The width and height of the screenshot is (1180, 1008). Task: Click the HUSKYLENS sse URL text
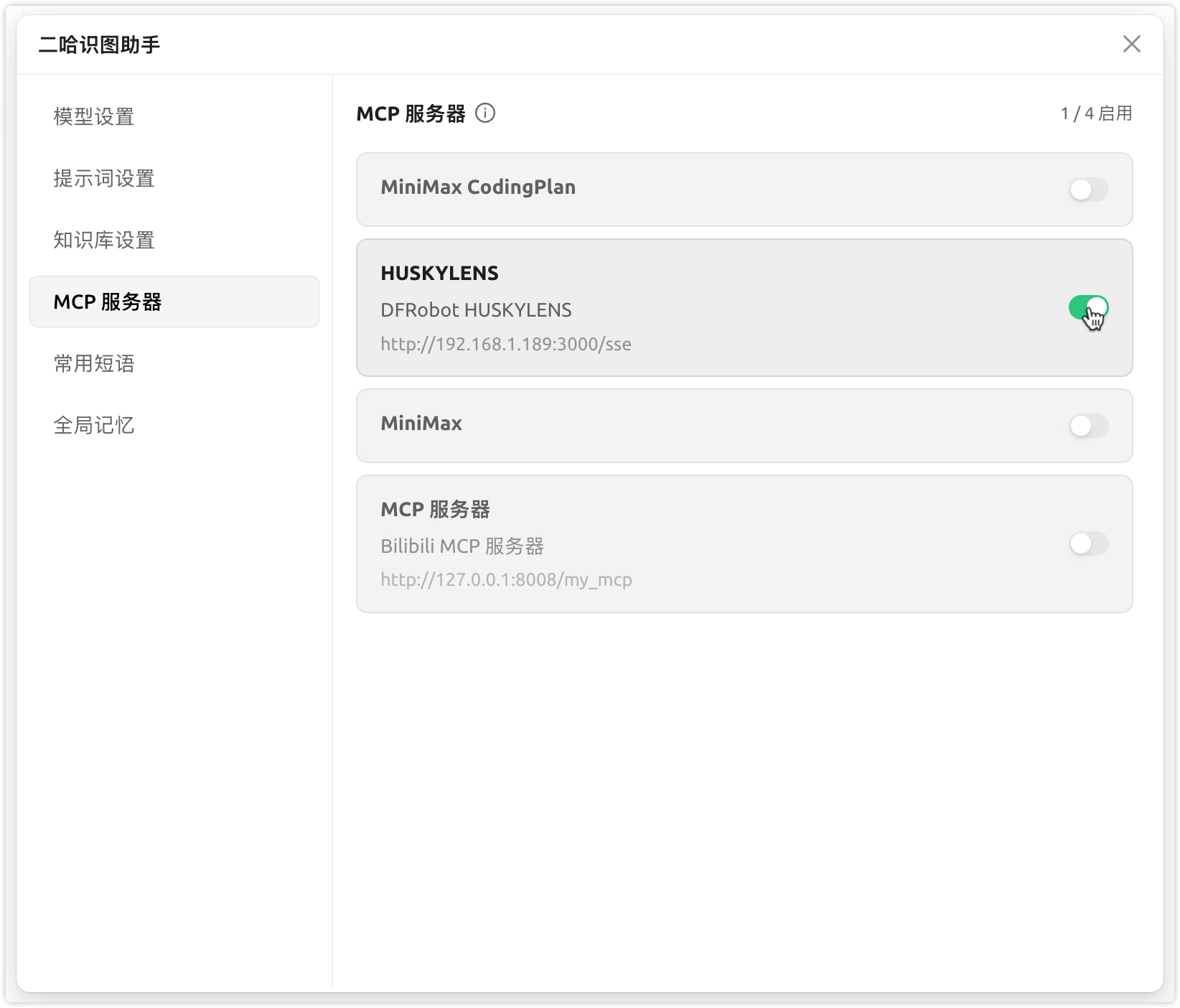[x=506, y=344]
